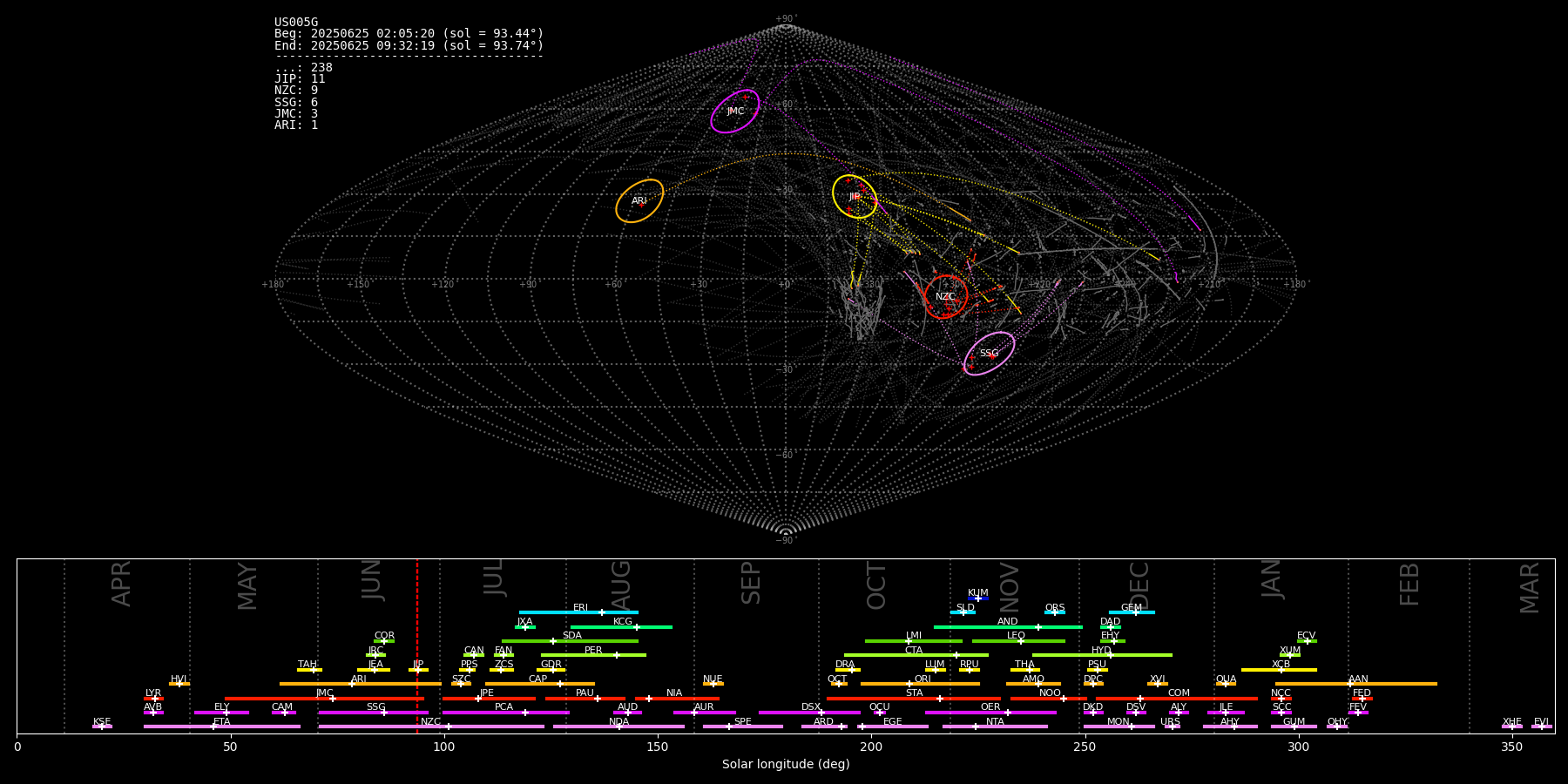
Task: Click the pink KSE shower bar
Action: [102, 727]
